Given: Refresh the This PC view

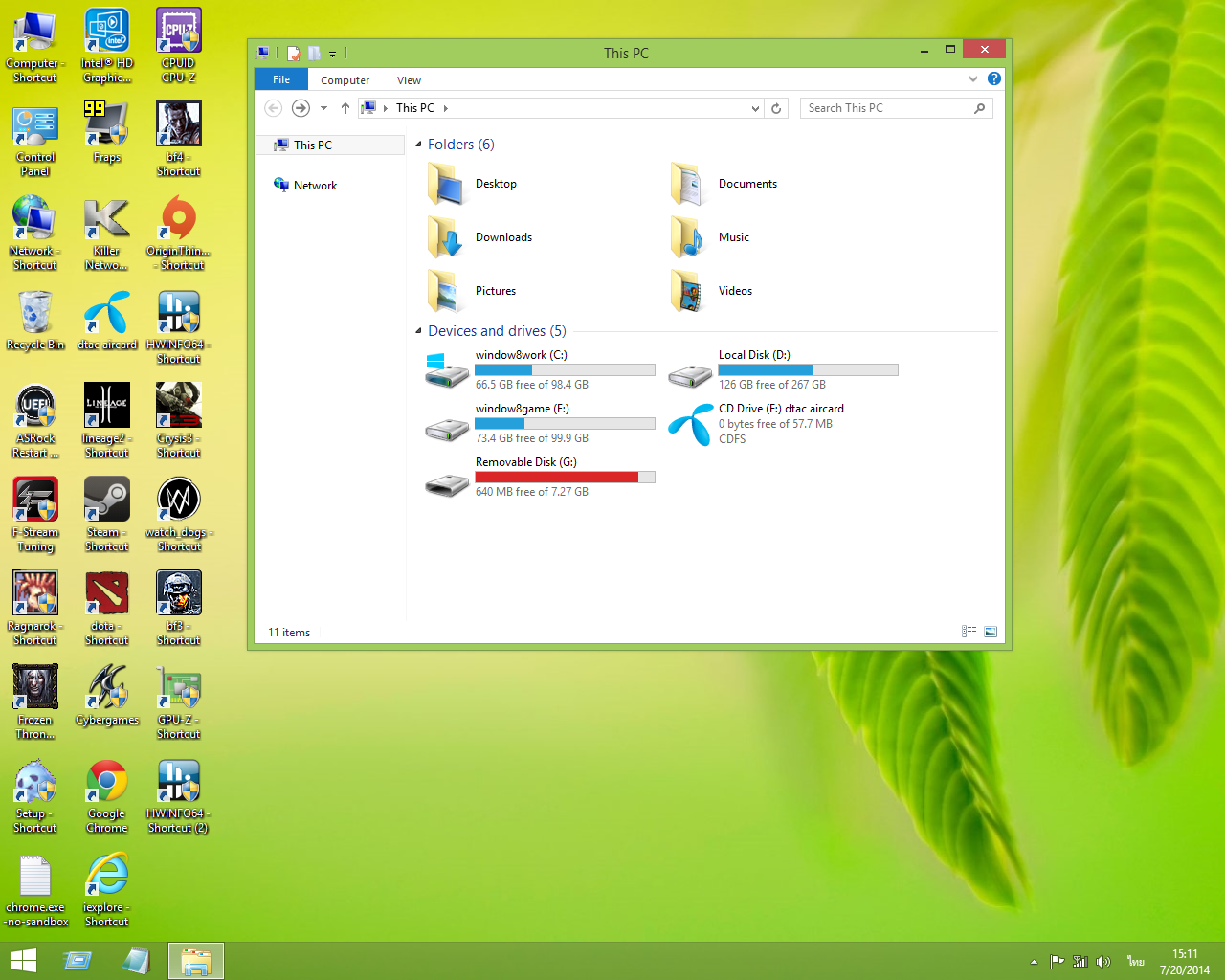Looking at the screenshot, I should pos(776,108).
